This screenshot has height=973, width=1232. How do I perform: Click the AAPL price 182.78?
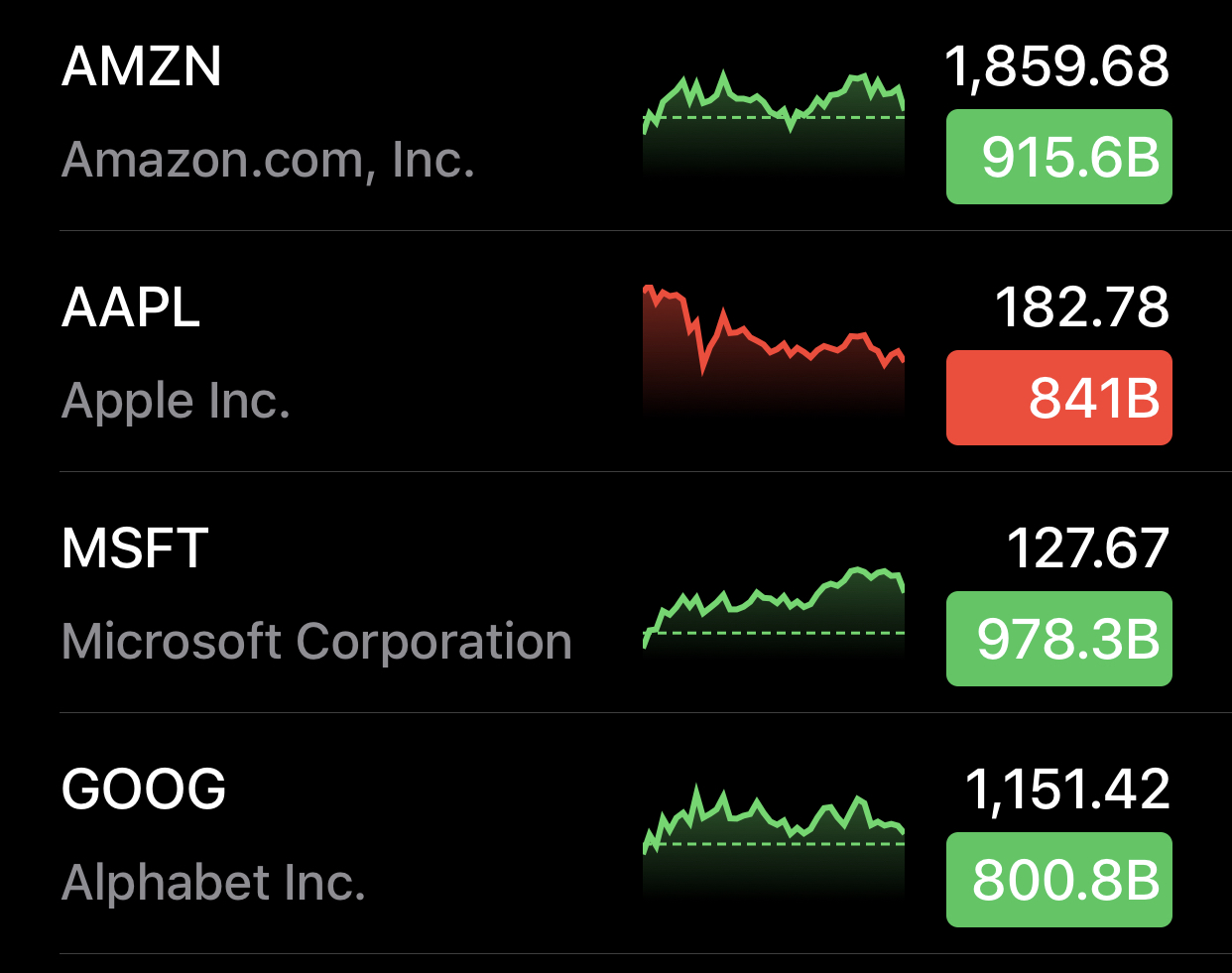click(x=1081, y=307)
